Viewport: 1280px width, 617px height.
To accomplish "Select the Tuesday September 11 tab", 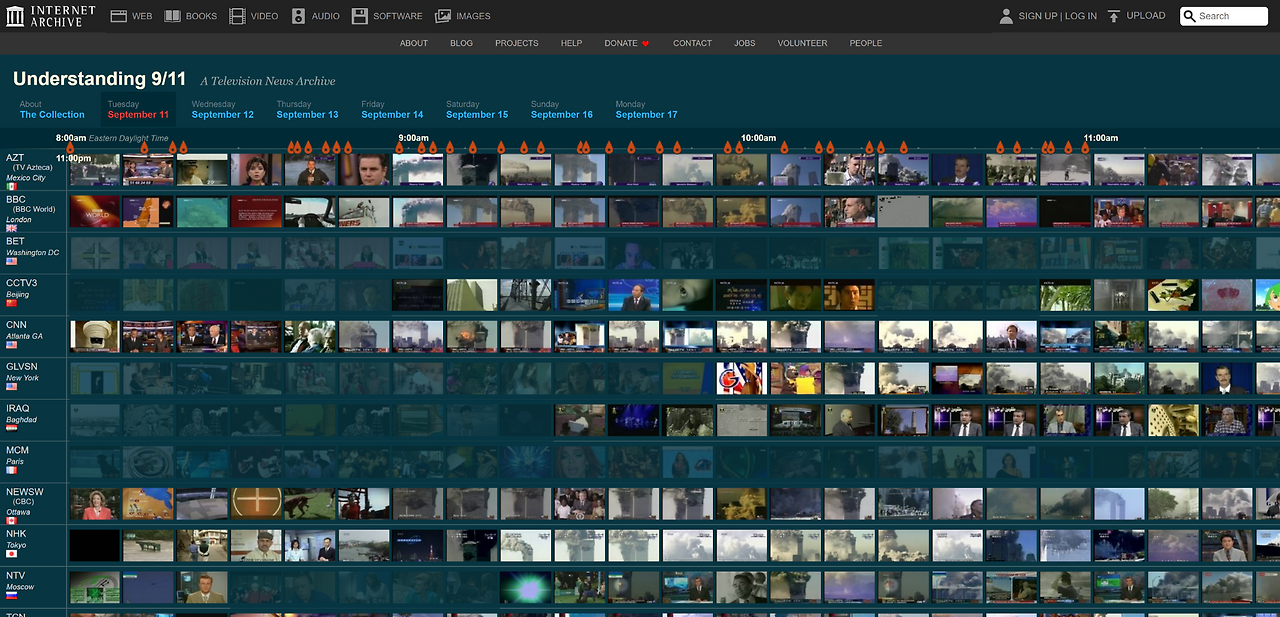I will tap(138, 110).
